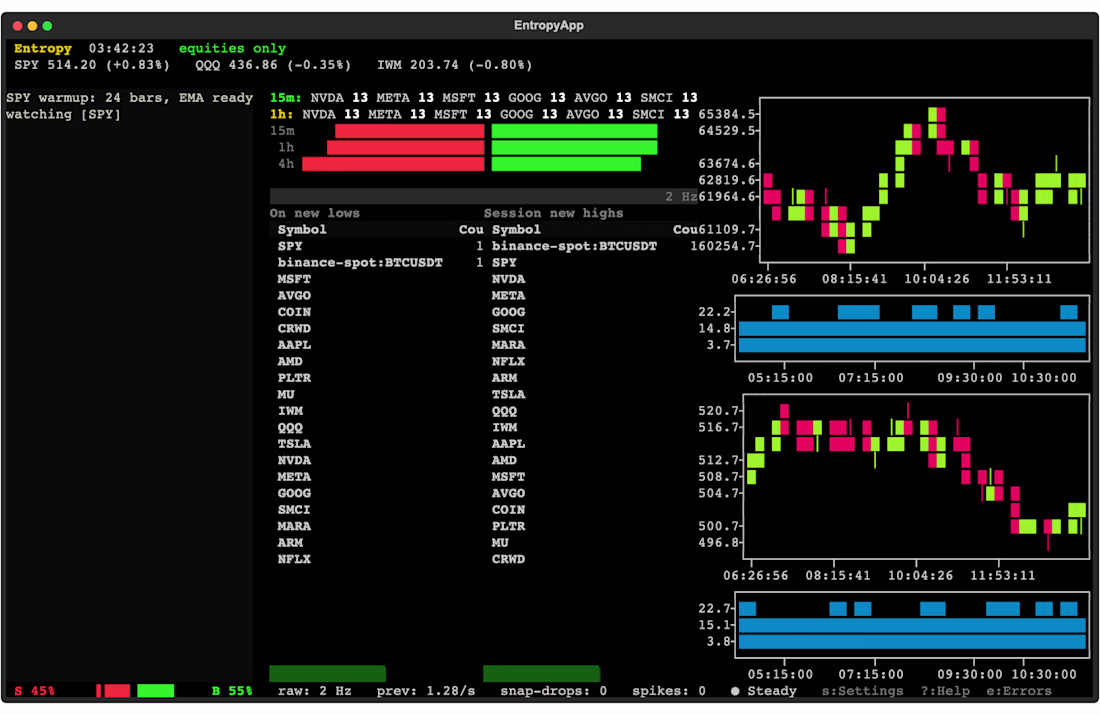Click the 'prev: 1.28/s' status entry
Screen dimensions: 1100x715
tap(426, 691)
